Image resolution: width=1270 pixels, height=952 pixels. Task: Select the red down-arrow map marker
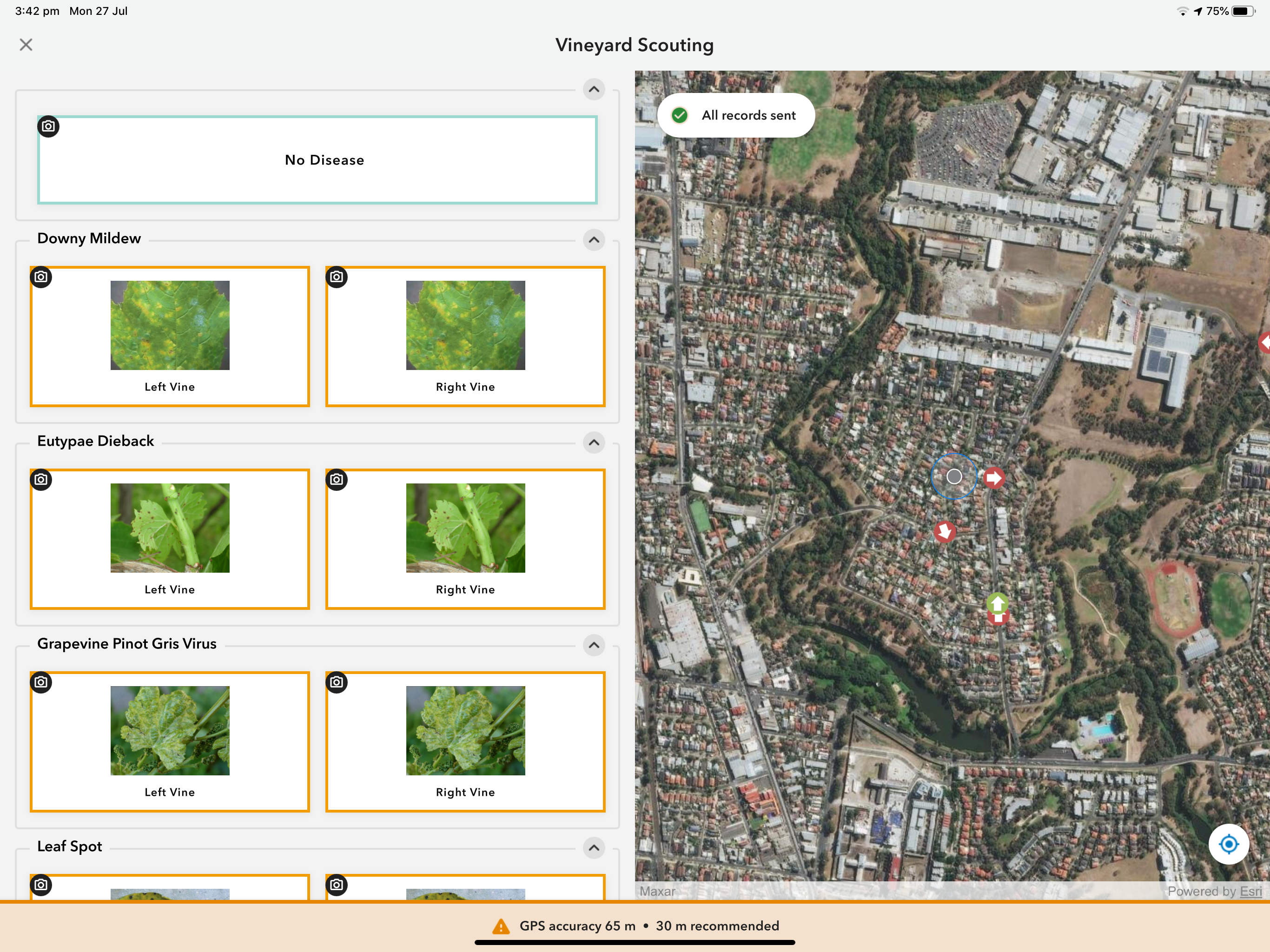(945, 532)
